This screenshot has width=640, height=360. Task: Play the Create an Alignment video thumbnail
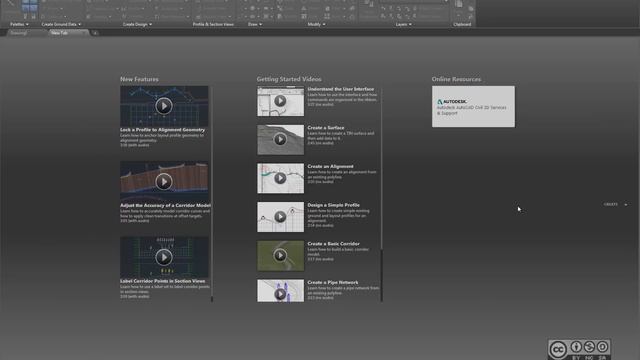coord(280,178)
